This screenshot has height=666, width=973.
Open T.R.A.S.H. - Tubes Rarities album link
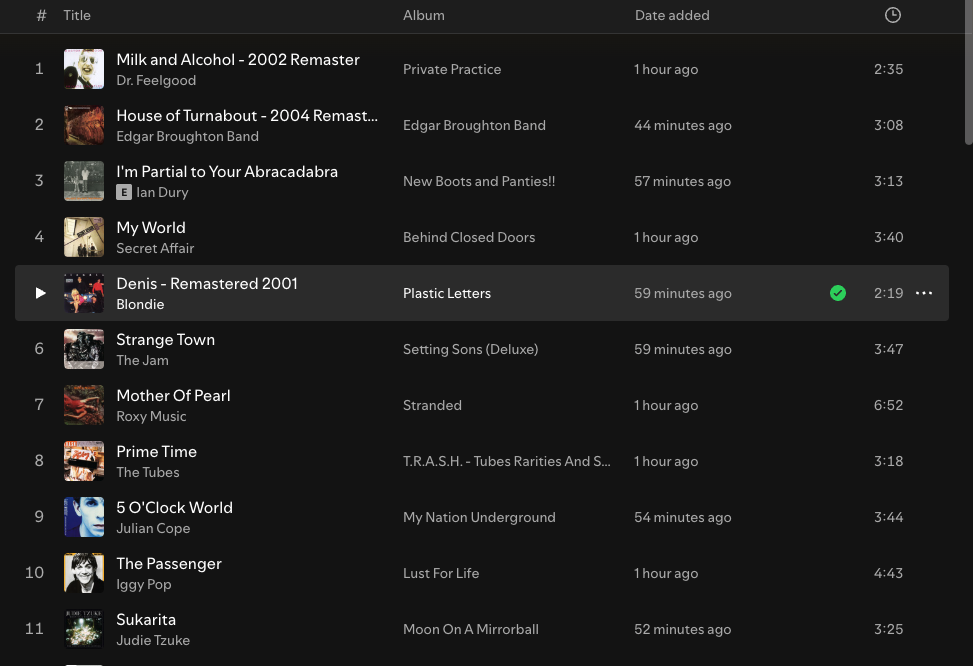pyautogui.click(x=507, y=461)
